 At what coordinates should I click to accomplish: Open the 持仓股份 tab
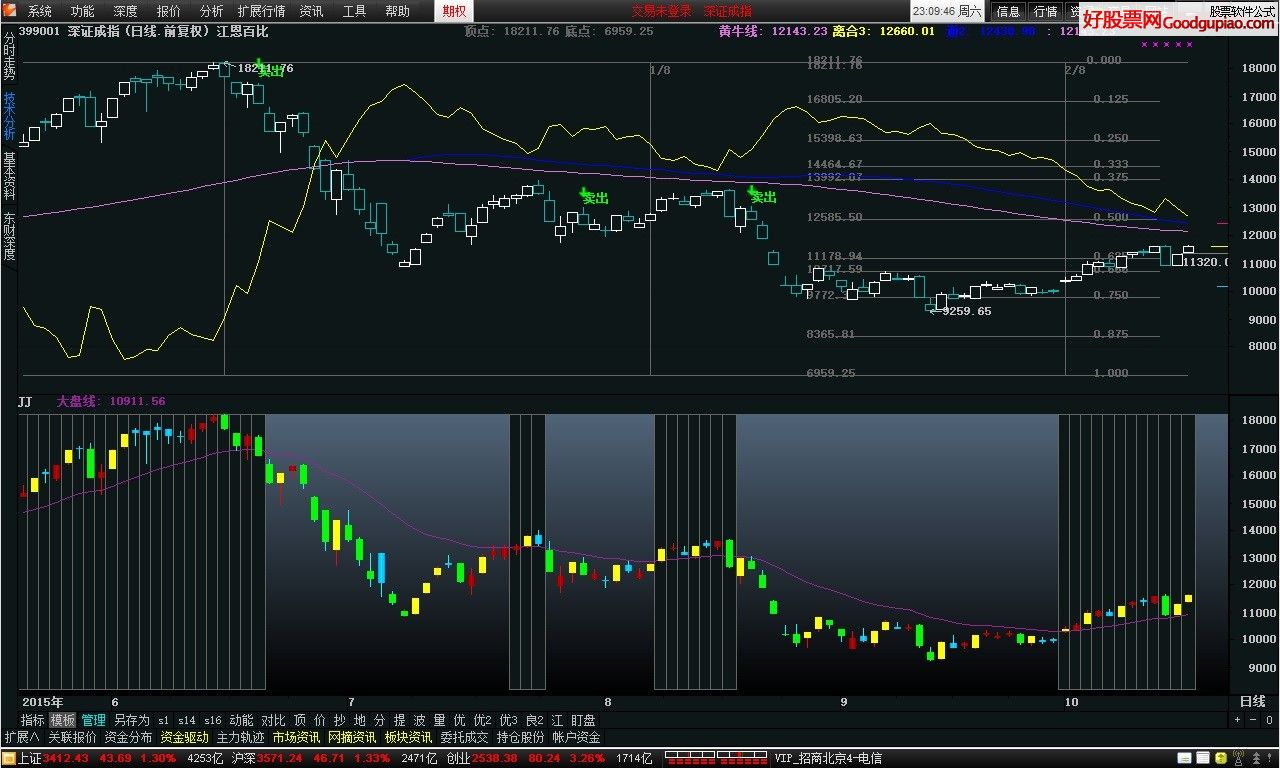tap(520, 738)
